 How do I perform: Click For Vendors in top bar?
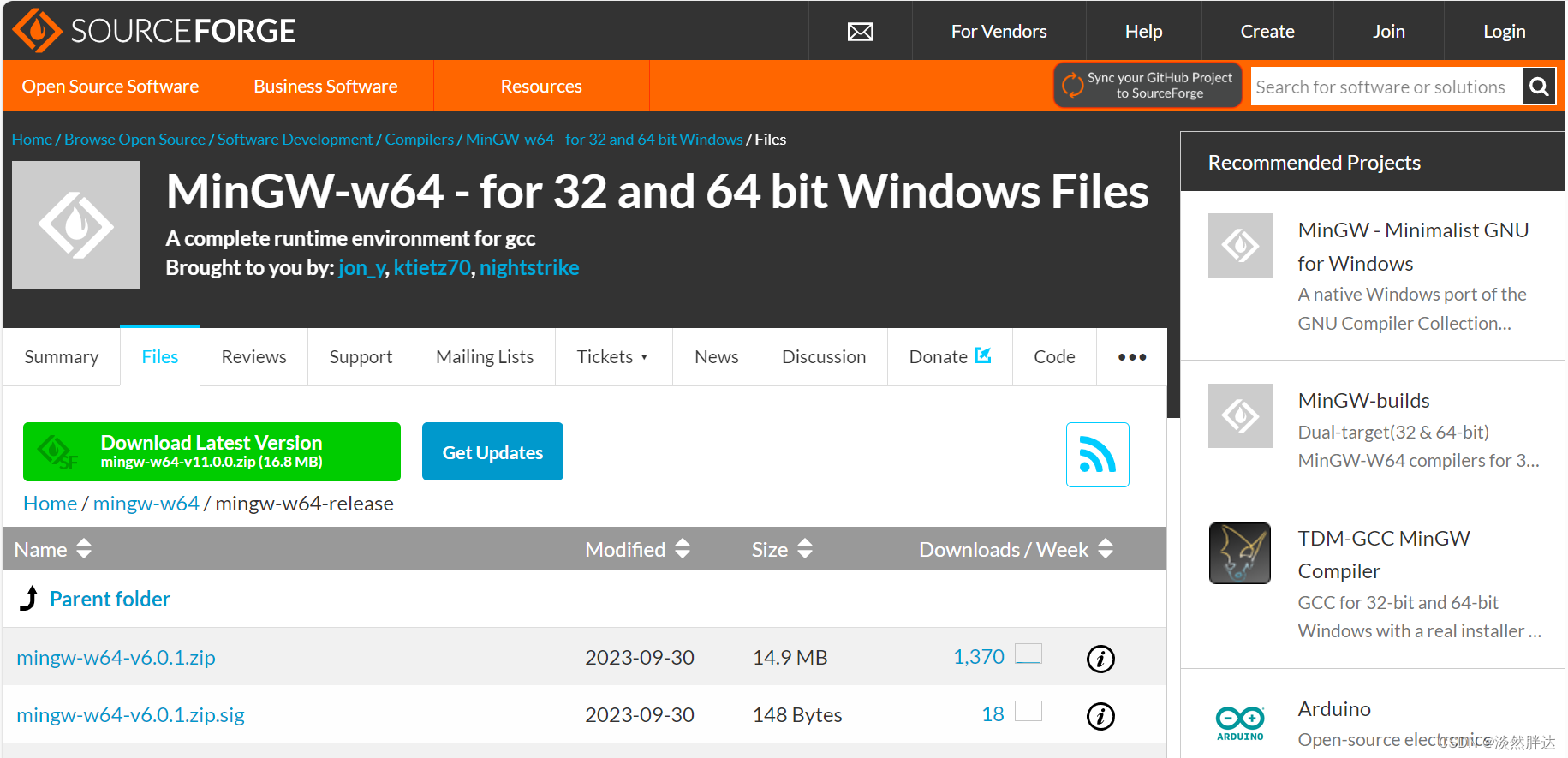(x=999, y=32)
